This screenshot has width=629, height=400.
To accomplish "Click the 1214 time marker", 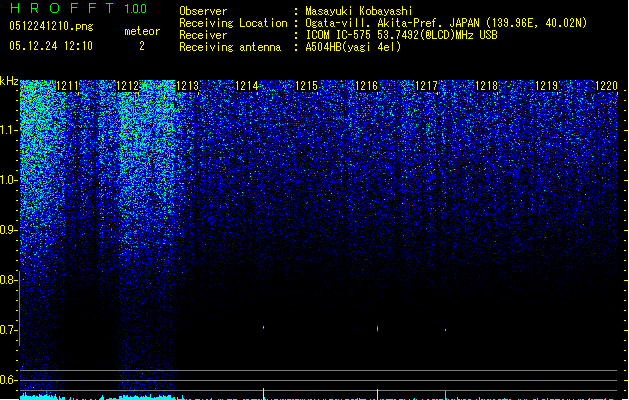I will [247, 86].
